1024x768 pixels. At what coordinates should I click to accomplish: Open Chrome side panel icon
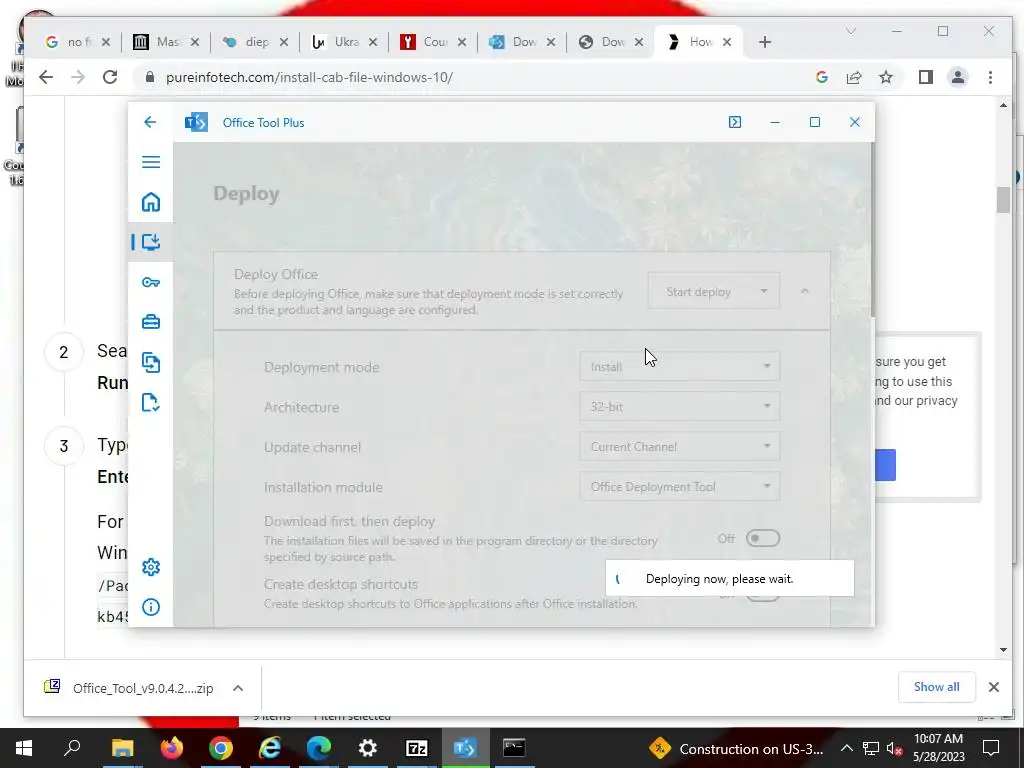[925, 77]
